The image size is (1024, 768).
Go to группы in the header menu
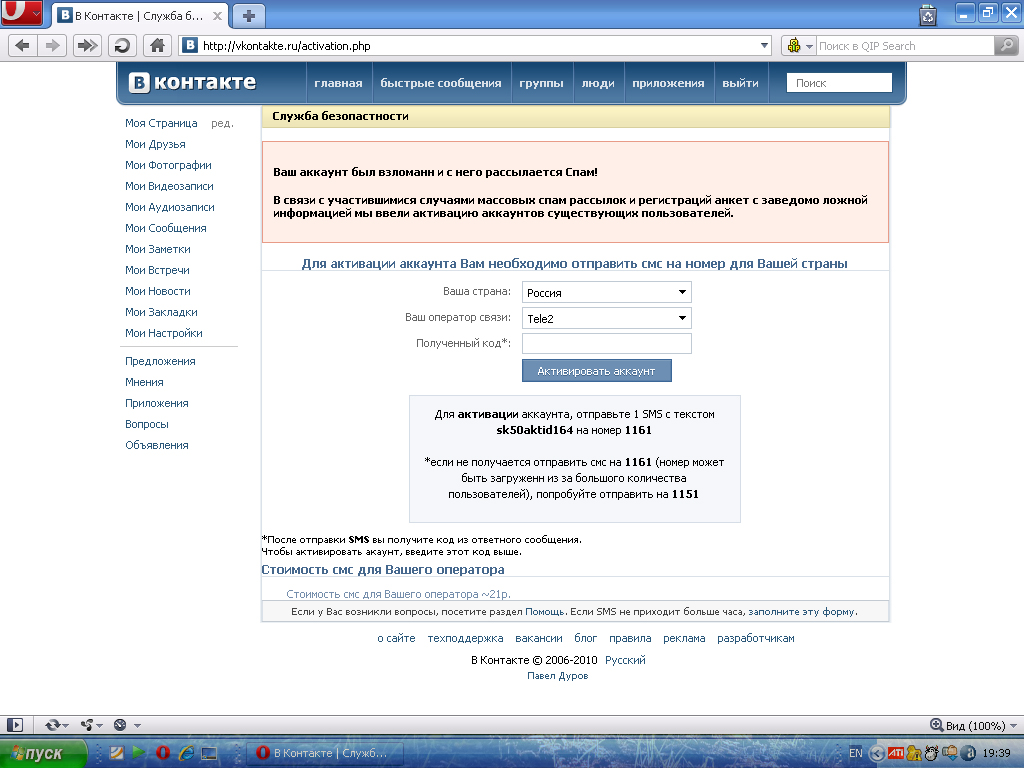[x=541, y=83]
